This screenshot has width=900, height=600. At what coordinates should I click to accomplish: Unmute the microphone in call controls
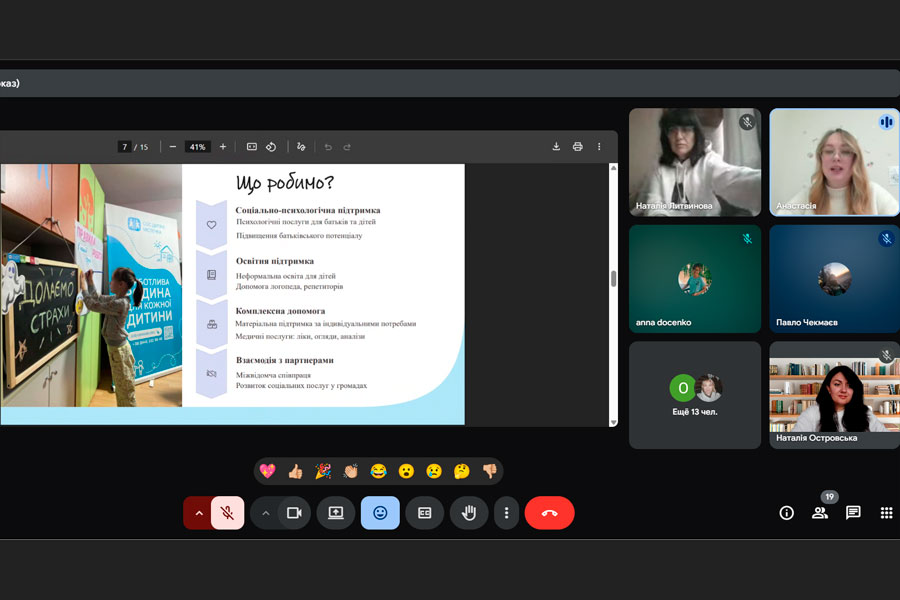[x=228, y=513]
